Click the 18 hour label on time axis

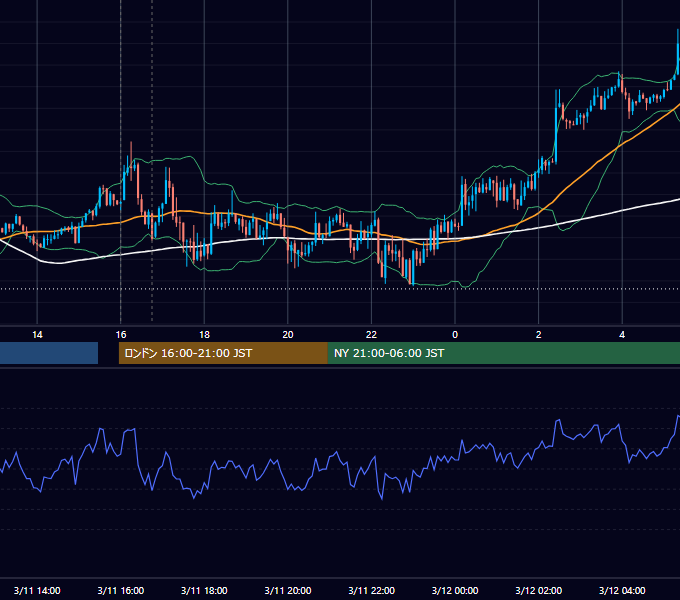point(204,335)
